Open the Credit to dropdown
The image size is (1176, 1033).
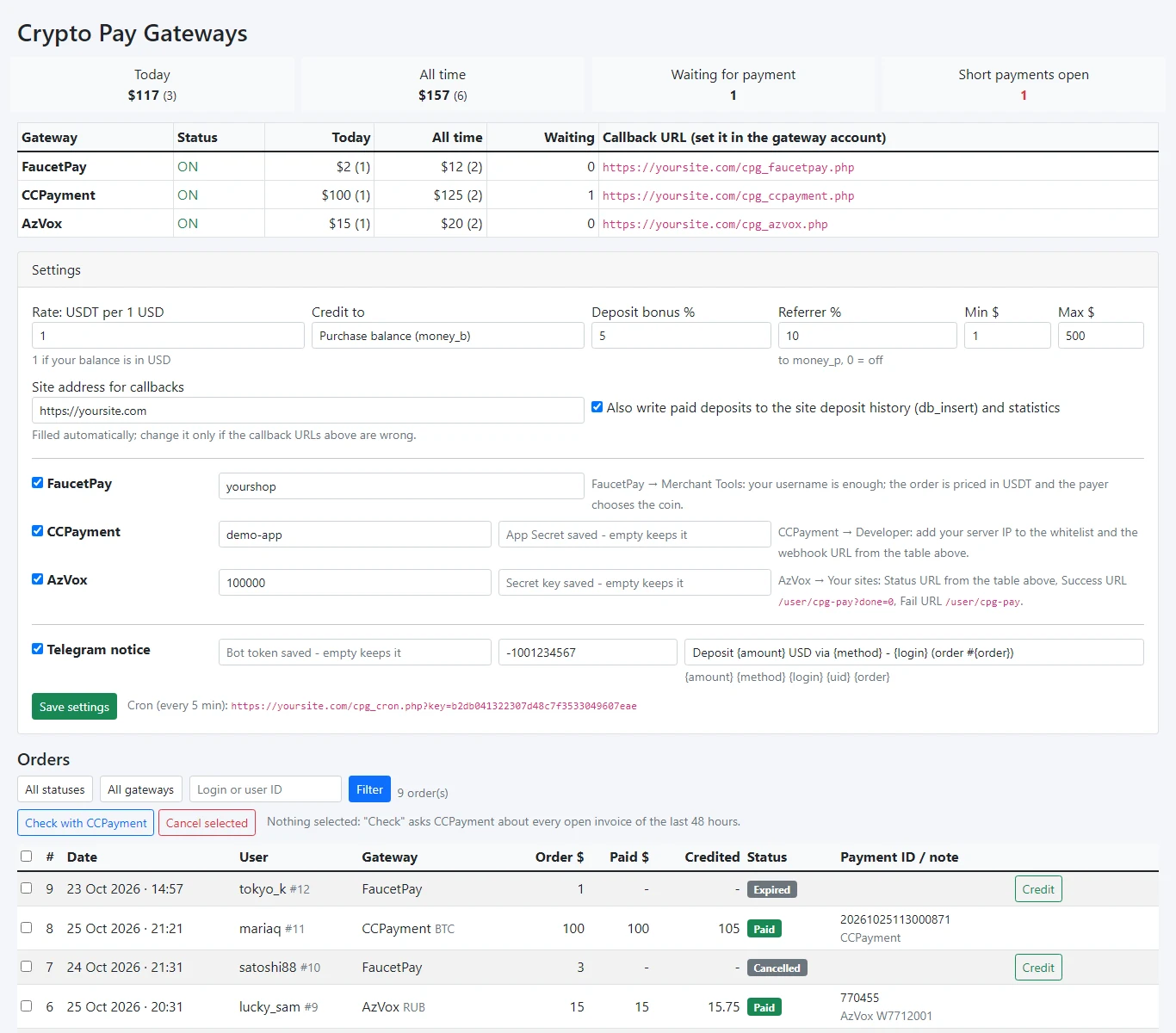448,336
